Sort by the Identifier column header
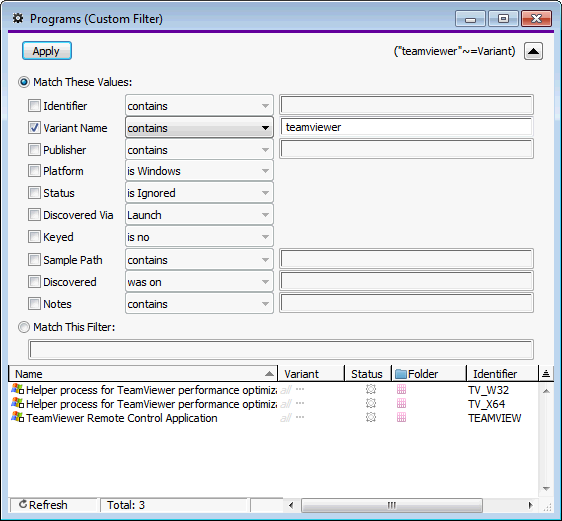The height and width of the screenshot is (521, 562). tap(502, 374)
